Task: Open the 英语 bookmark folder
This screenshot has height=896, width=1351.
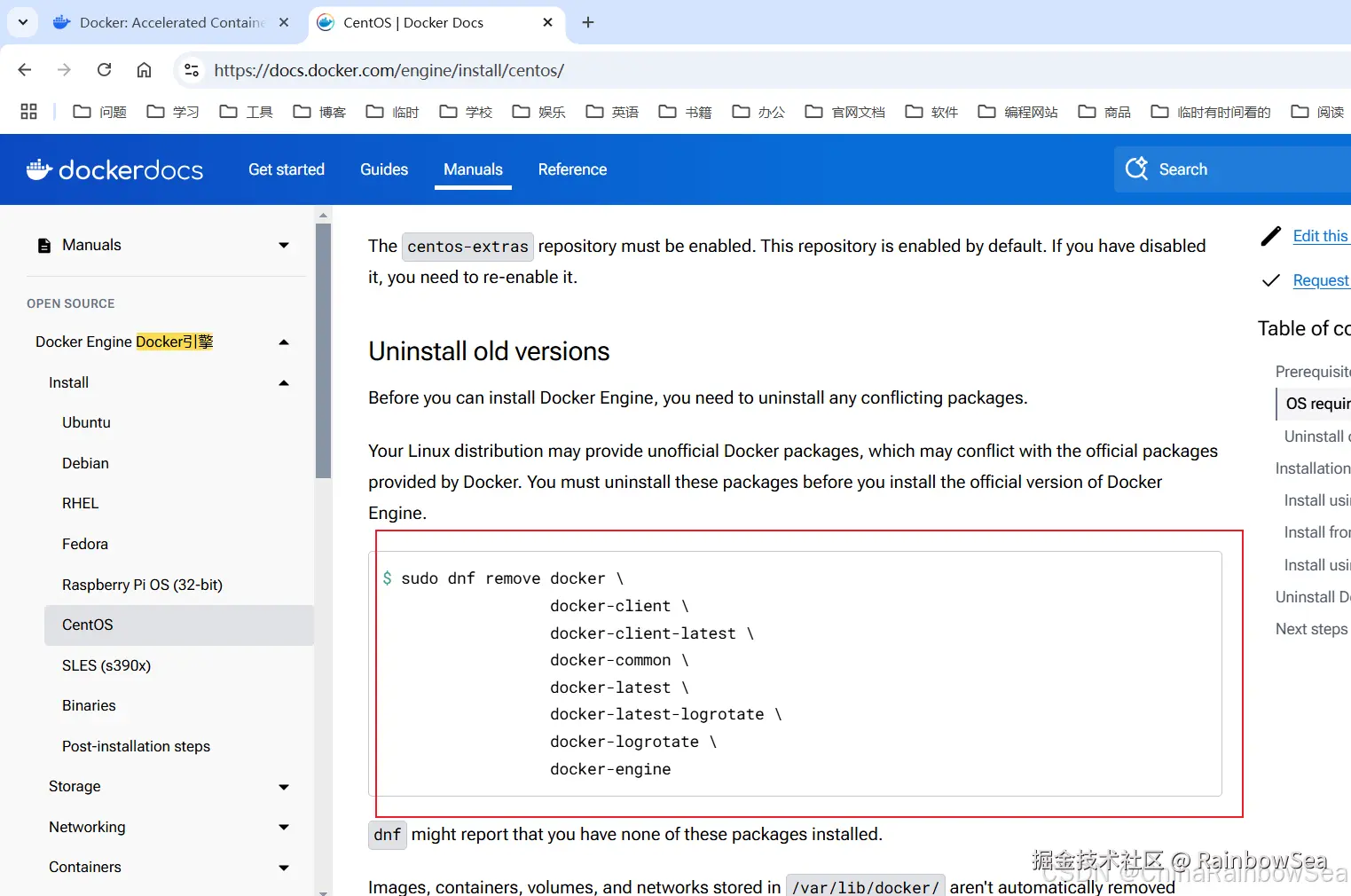Action: click(x=612, y=112)
